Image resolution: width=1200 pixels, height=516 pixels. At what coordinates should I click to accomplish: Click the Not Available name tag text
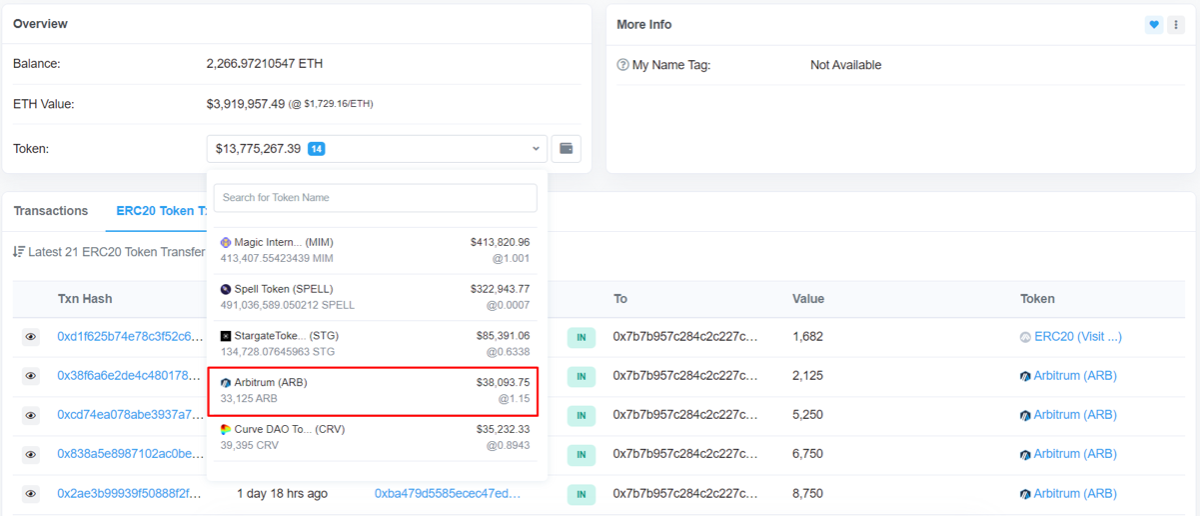[x=846, y=65]
